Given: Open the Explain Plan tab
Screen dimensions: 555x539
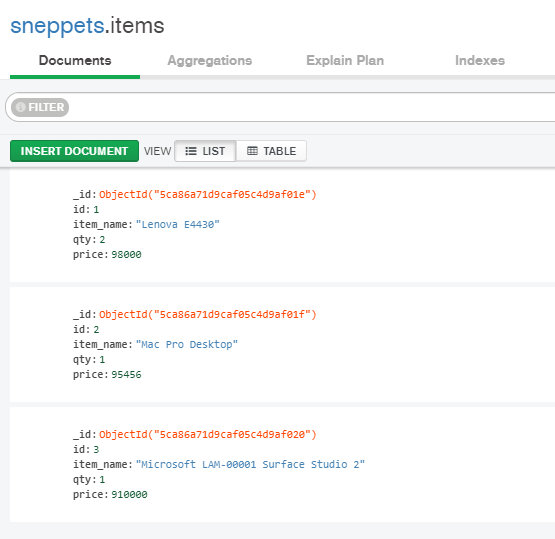Looking at the screenshot, I should tap(345, 61).
